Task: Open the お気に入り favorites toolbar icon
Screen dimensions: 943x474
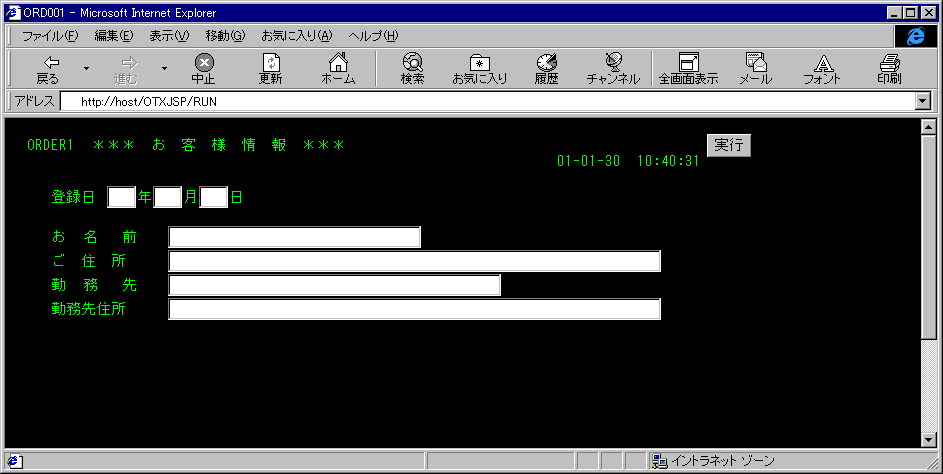Action: tap(479, 69)
